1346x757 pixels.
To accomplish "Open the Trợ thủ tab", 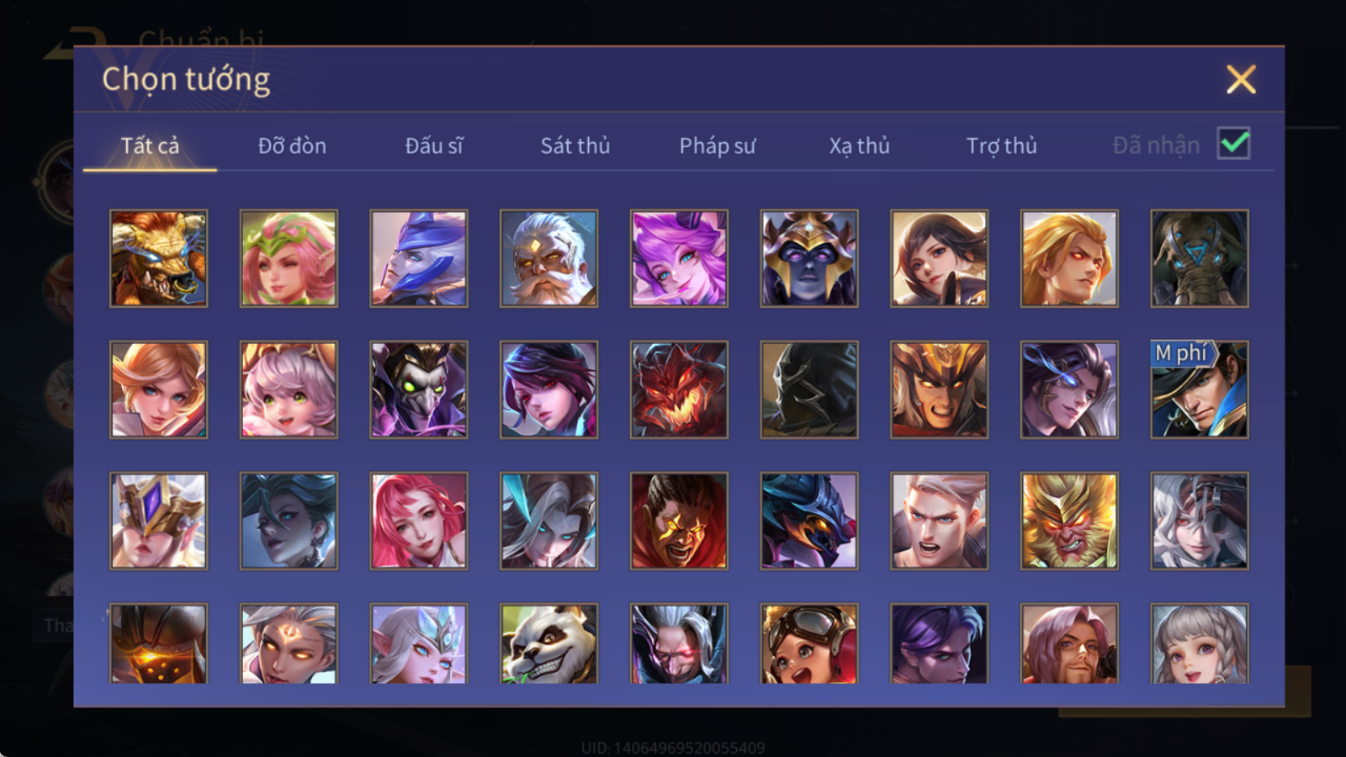I will tap(1001, 146).
